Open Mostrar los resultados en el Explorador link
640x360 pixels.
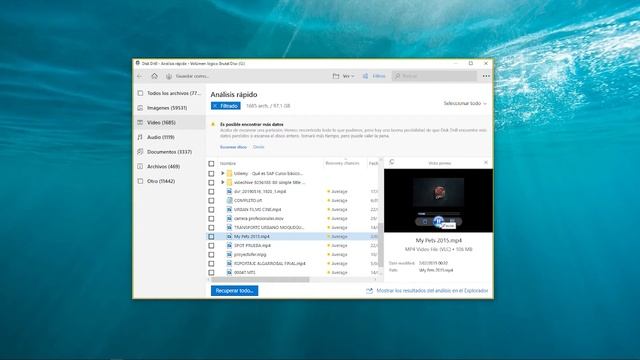click(x=432, y=291)
